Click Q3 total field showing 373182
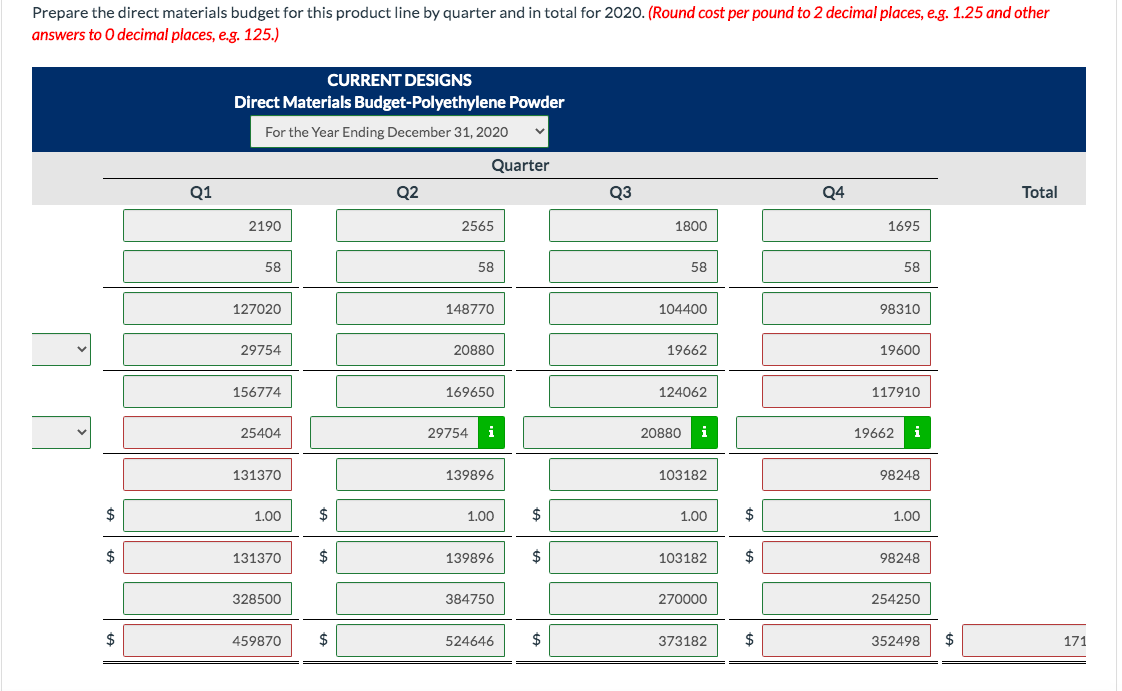This screenshot has width=1122, height=691. pos(633,641)
